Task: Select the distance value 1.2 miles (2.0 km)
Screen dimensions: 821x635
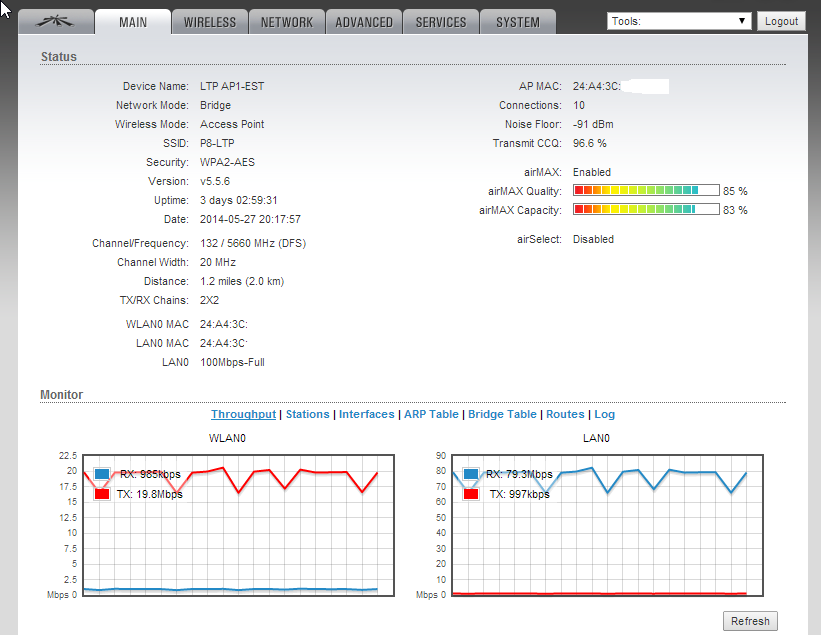Action: pos(242,282)
